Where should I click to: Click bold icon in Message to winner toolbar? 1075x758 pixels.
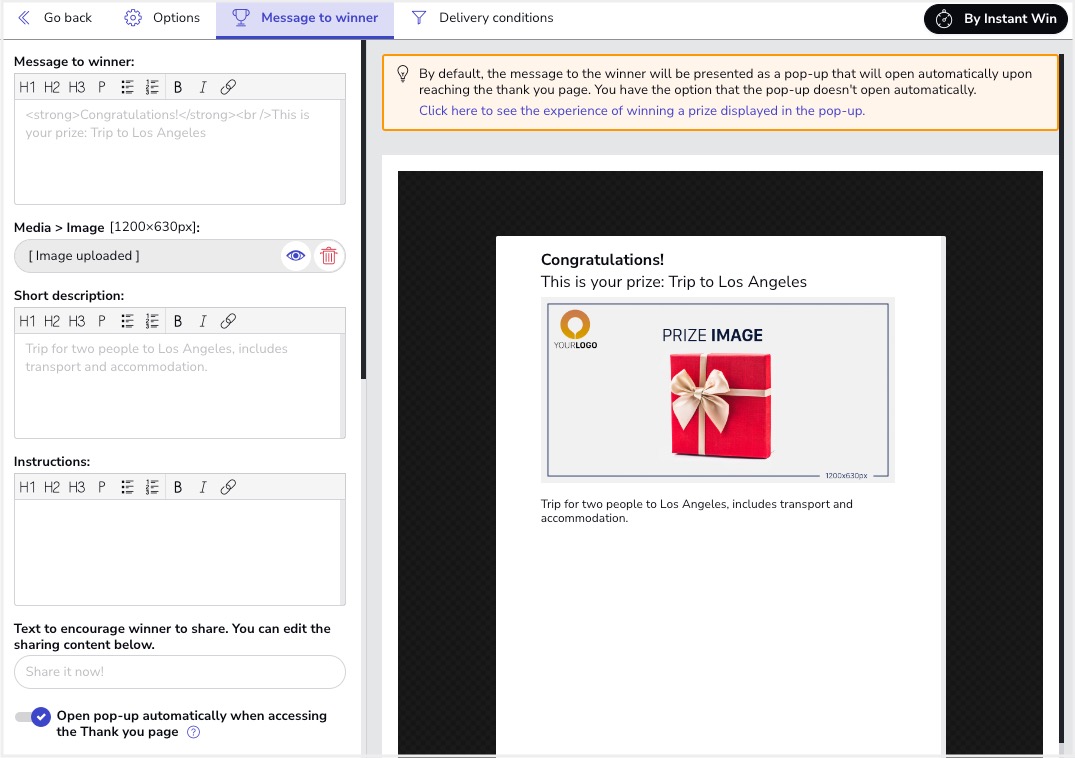pyautogui.click(x=178, y=87)
